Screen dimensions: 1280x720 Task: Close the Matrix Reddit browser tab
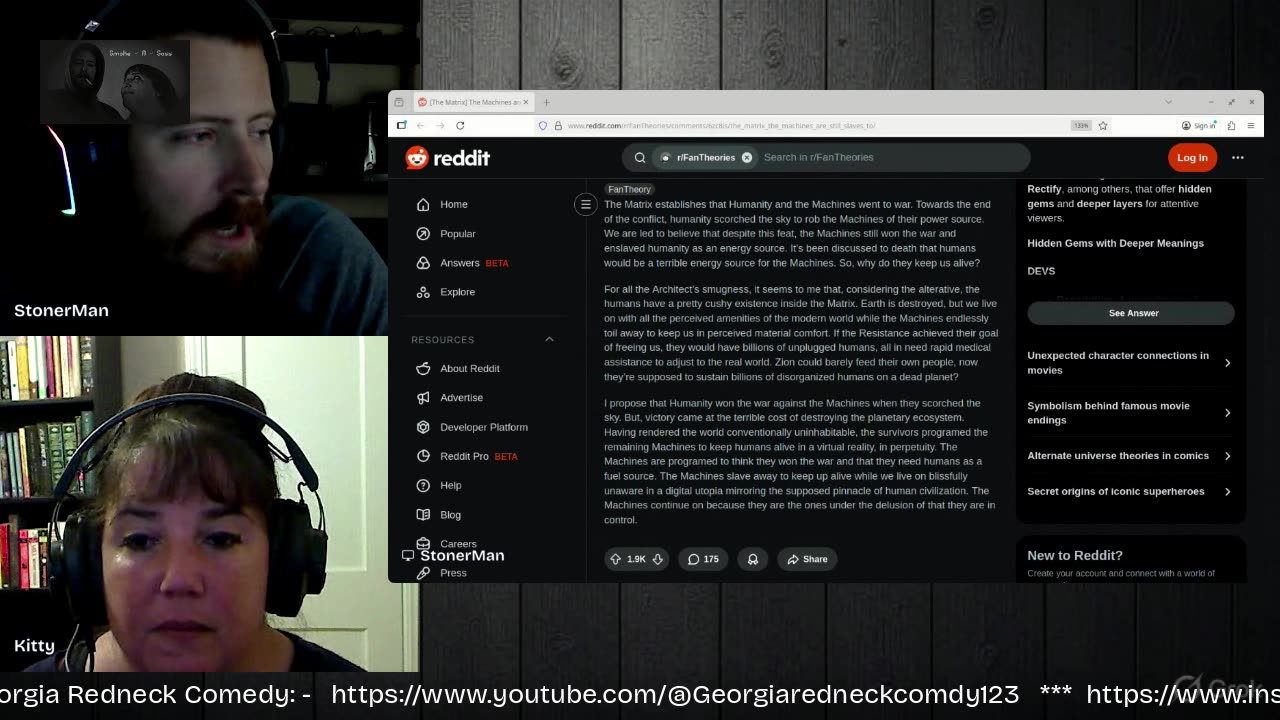(526, 102)
